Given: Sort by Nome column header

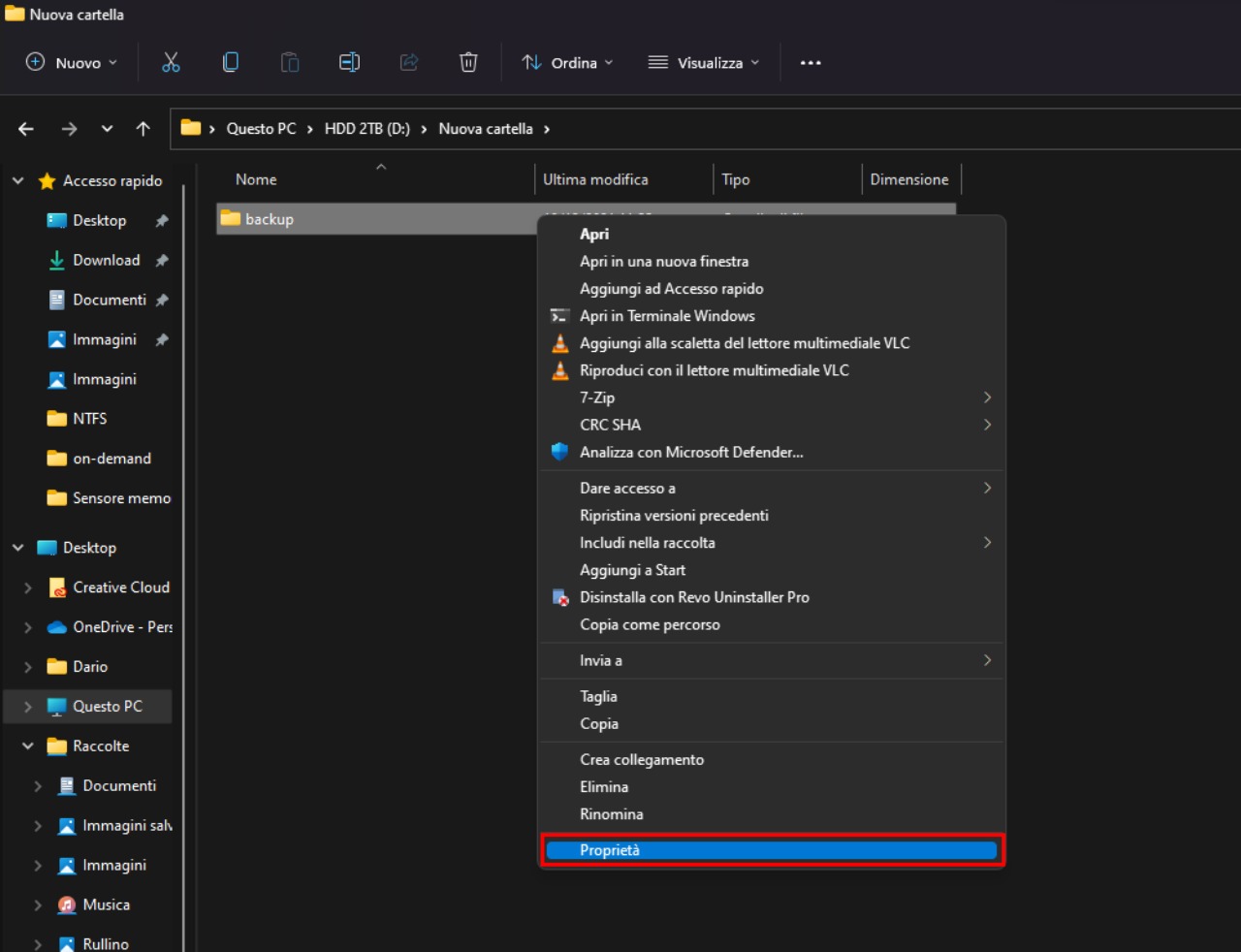Looking at the screenshot, I should pos(256,179).
